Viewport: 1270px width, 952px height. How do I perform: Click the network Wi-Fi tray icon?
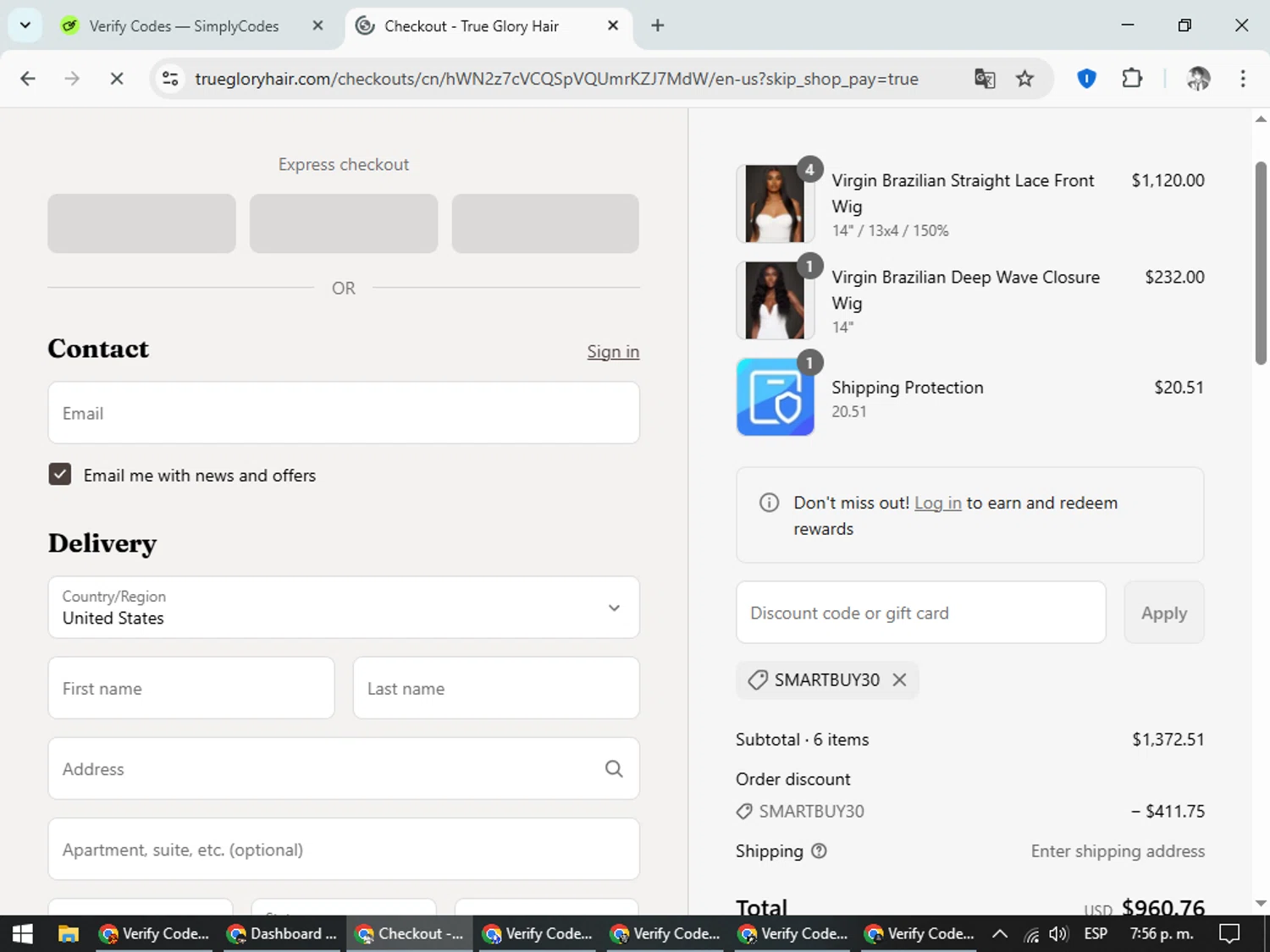pyautogui.click(x=1031, y=933)
